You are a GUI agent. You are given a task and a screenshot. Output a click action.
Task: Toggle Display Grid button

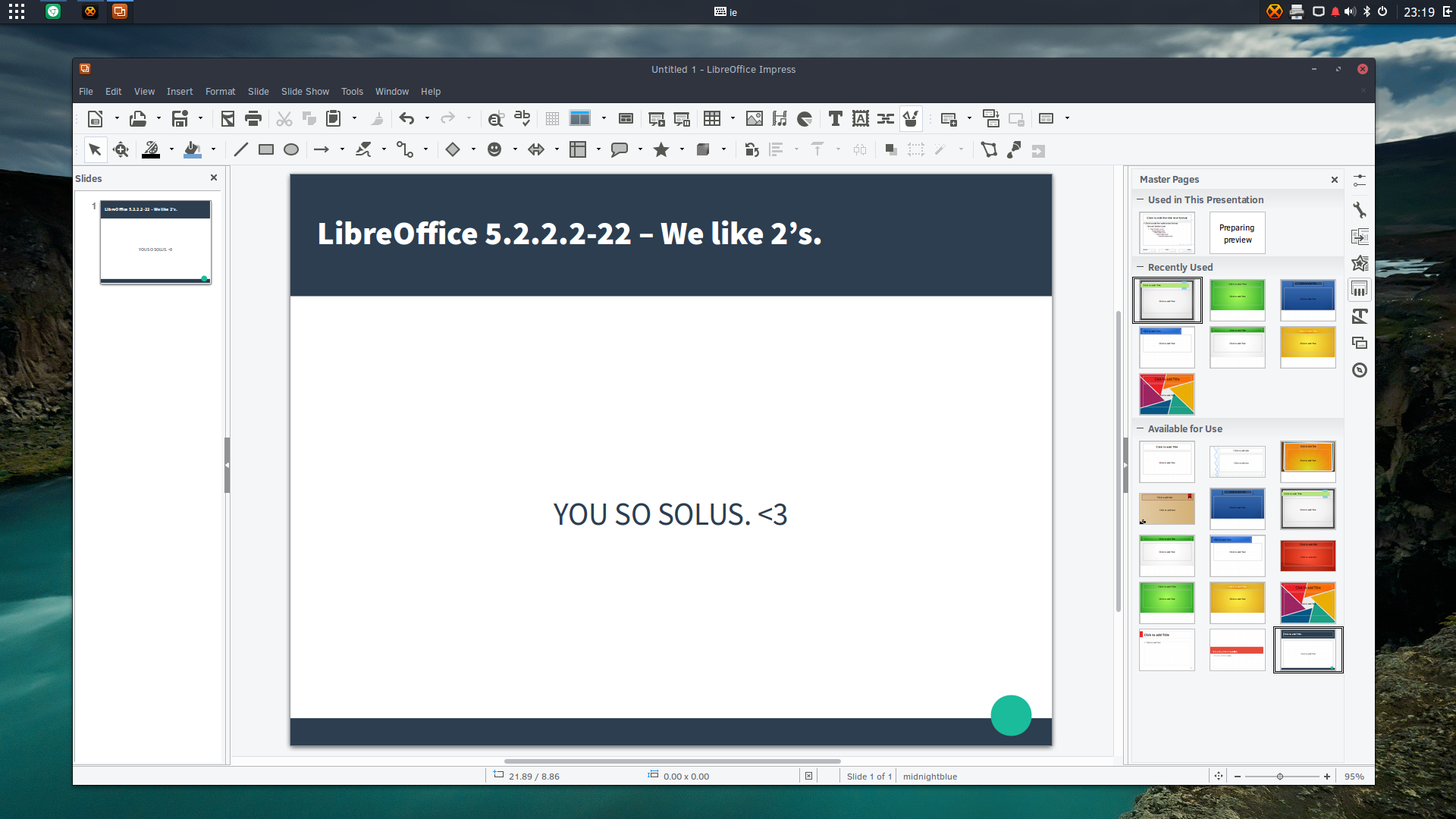552,118
